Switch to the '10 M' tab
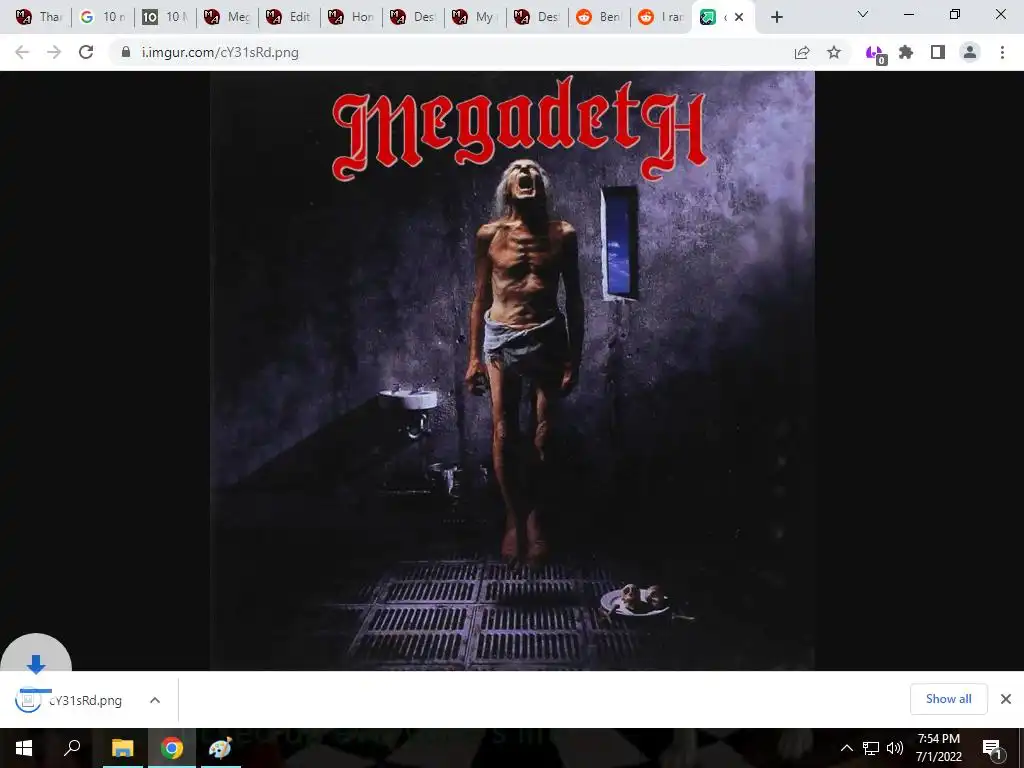The image size is (1024, 768). coord(164,17)
